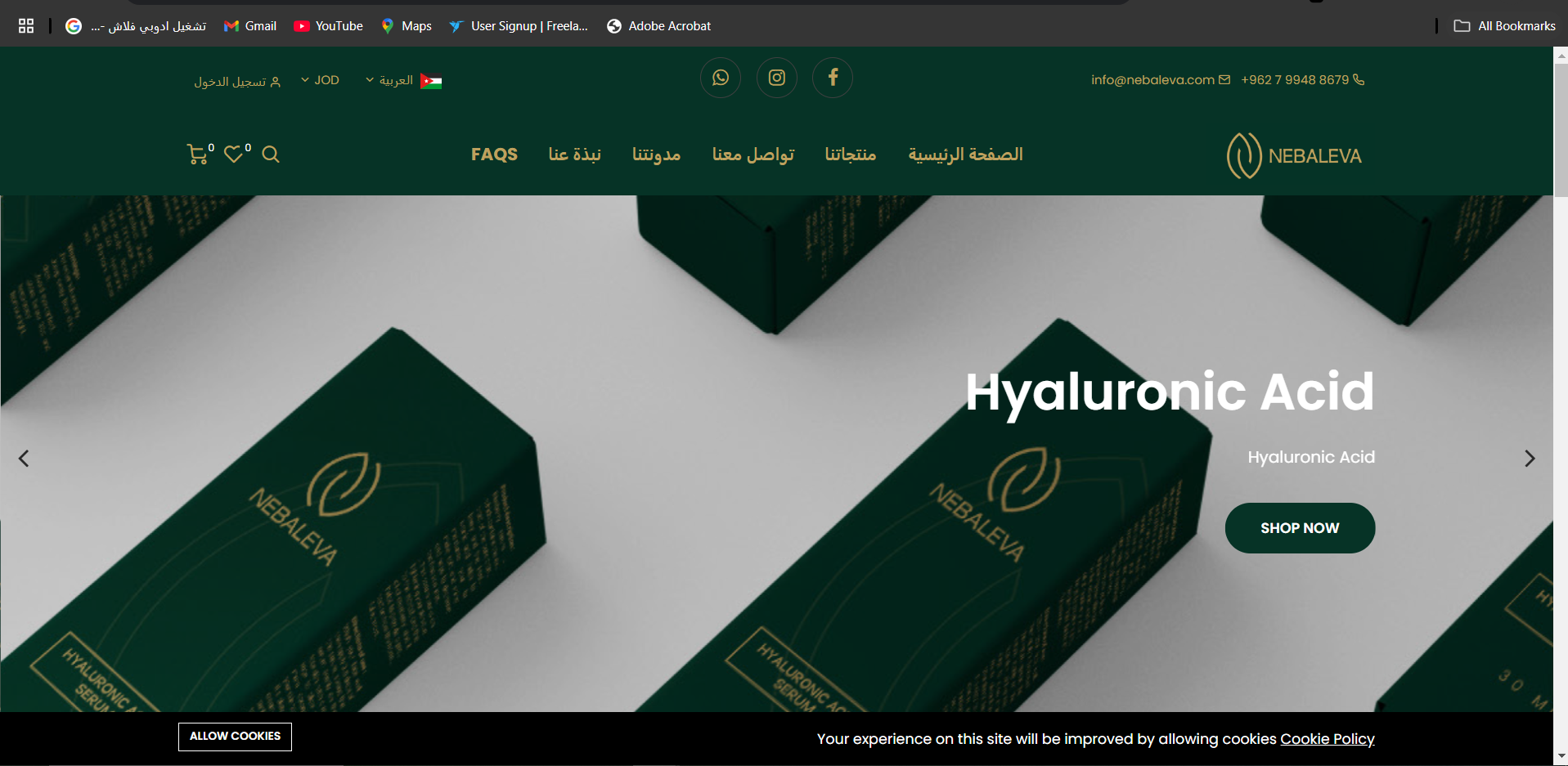1568x766 pixels.
Task: Open the Facebook page icon
Action: [832, 78]
